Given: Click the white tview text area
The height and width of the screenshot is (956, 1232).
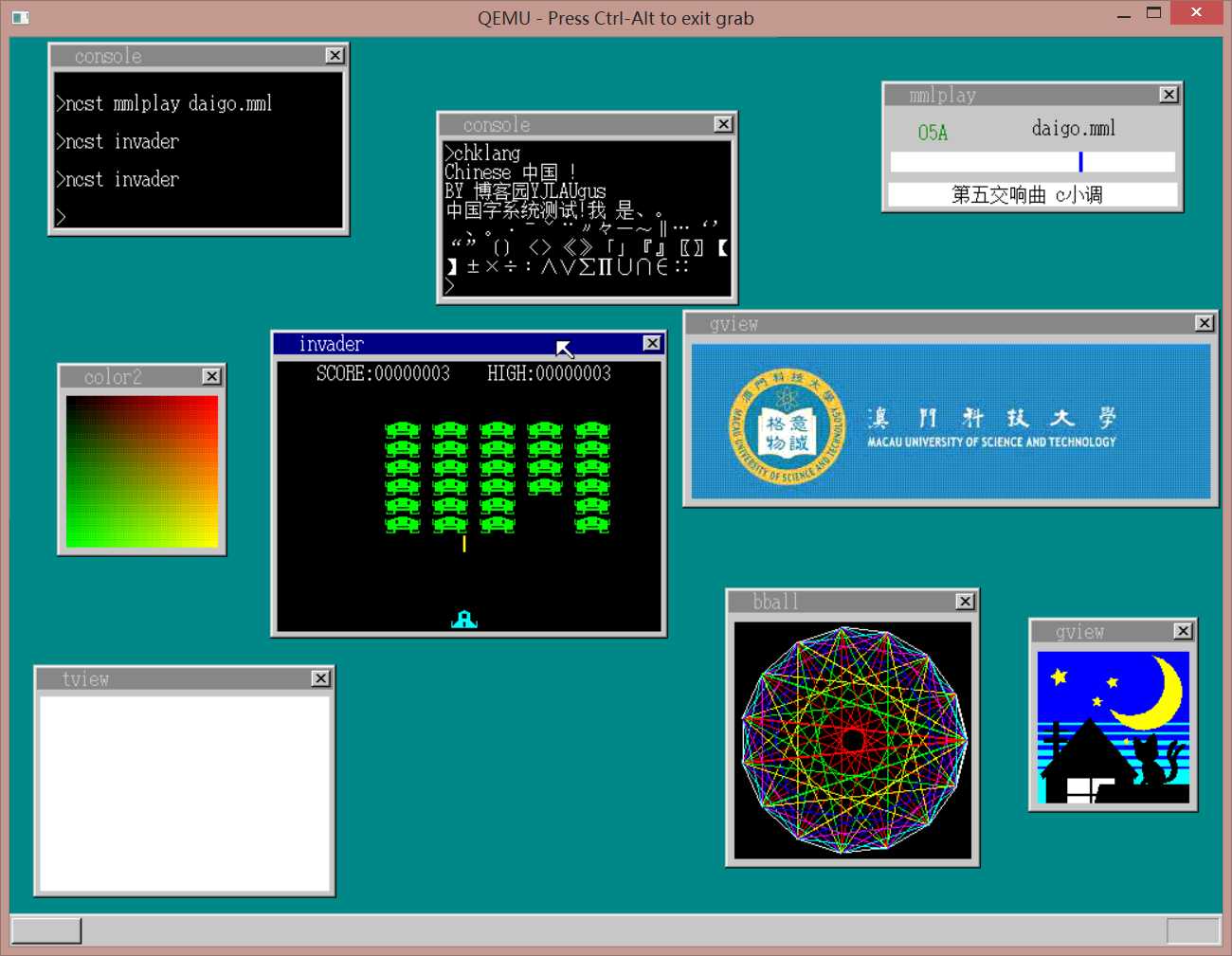Looking at the screenshot, I should (185, 794).
